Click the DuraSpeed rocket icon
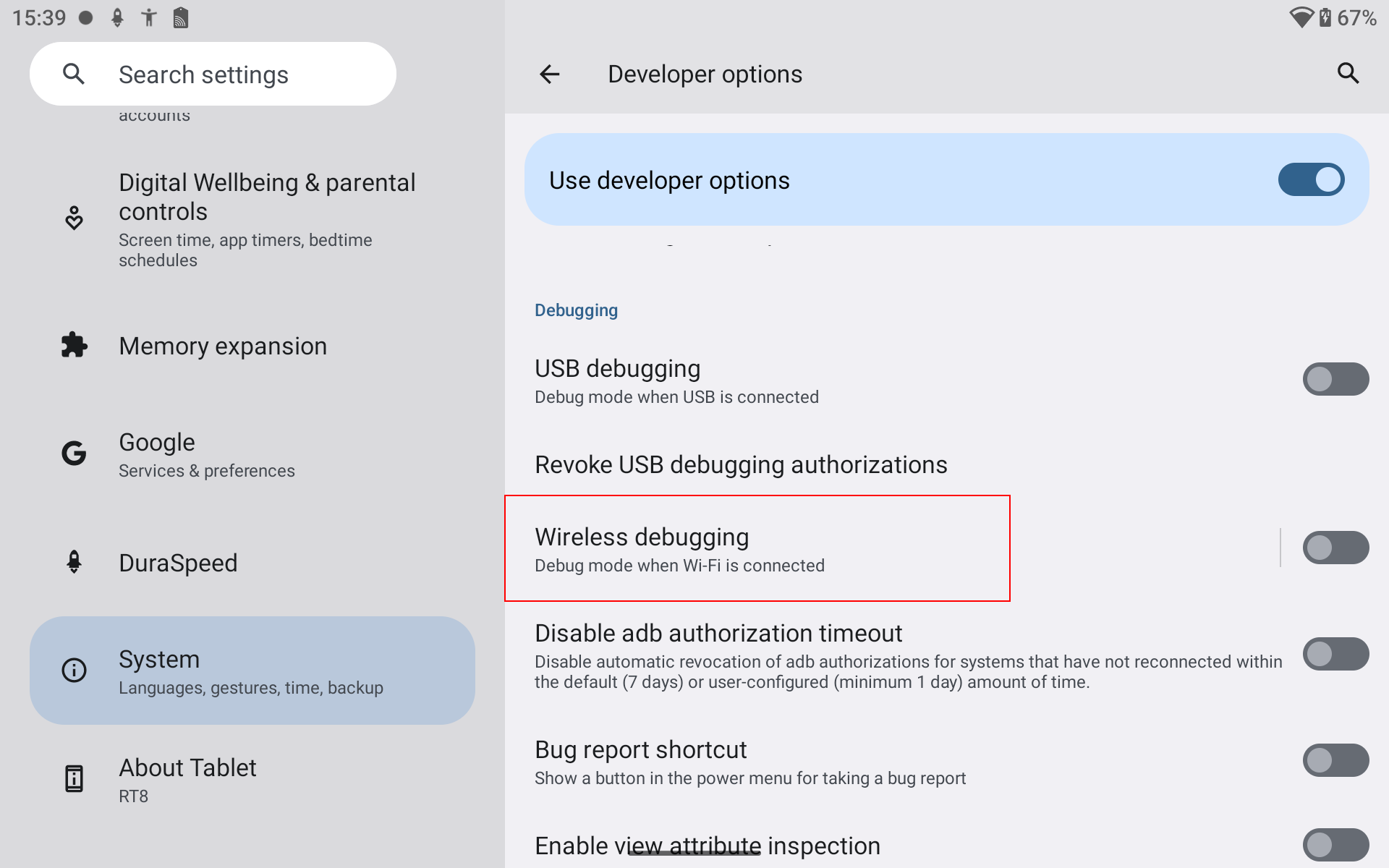1389x868 pixels. click(x=74, y=562)
